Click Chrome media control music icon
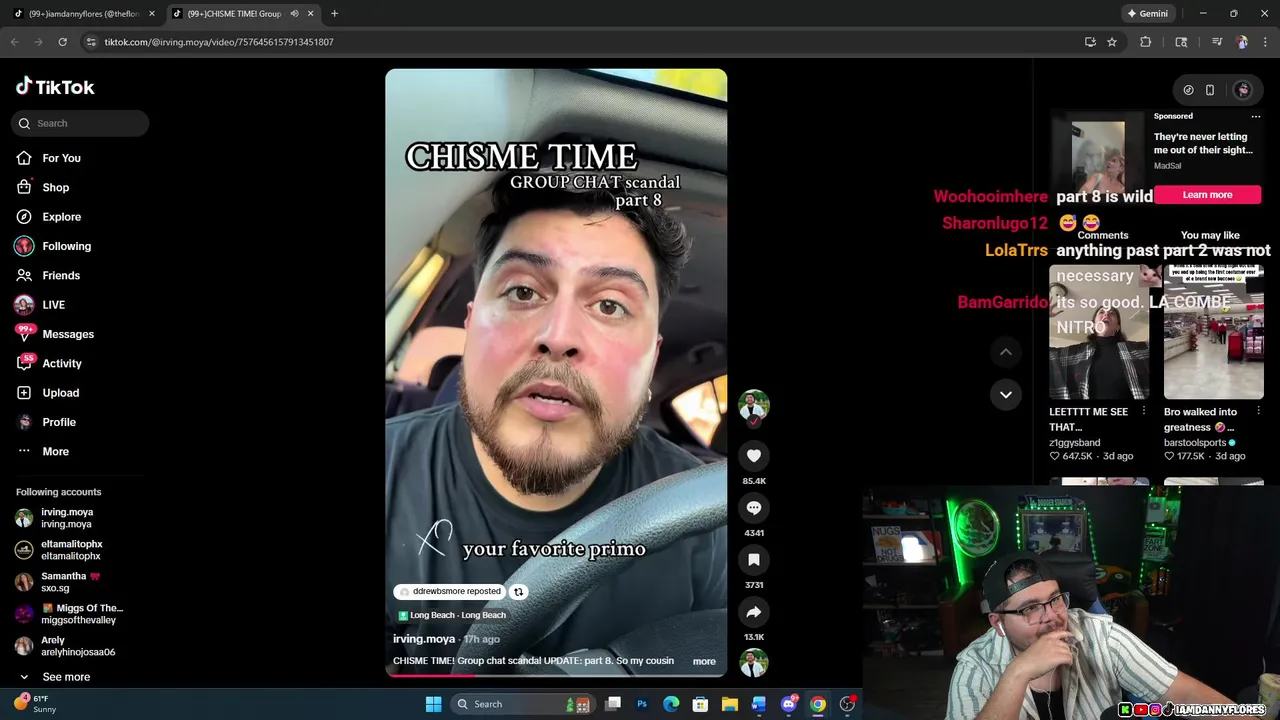The height and width of the screenshot is (720, 1280). [x=1217, y=42]
